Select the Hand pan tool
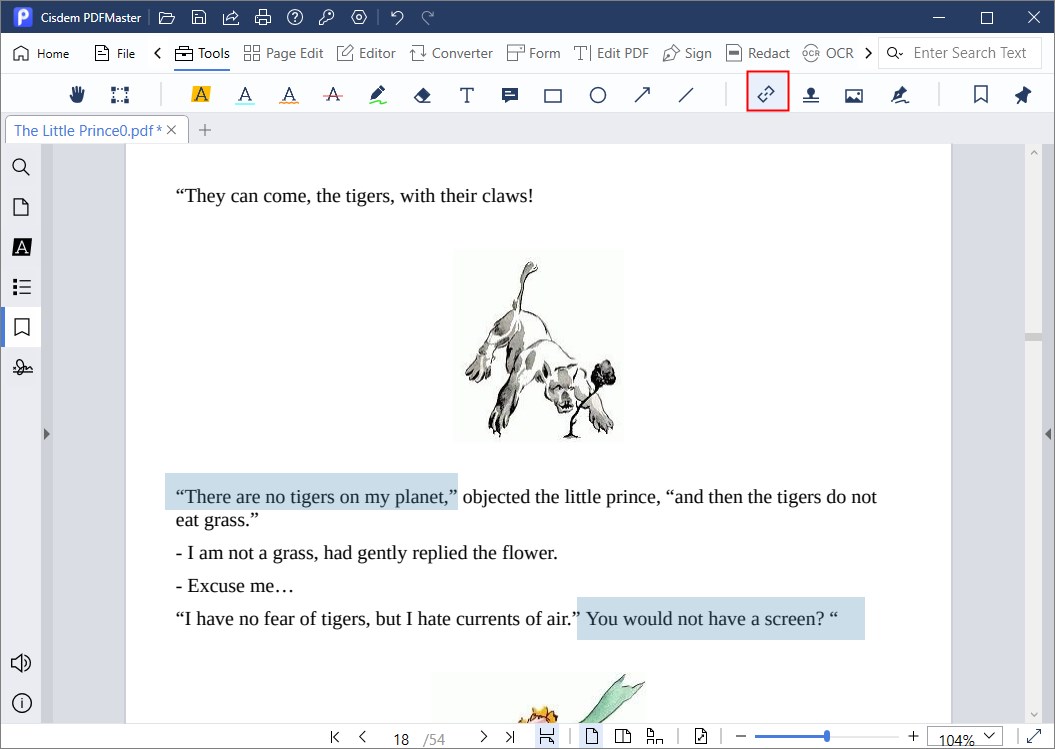This screenshot has width=1055, height=749. click(x=77, y=95)
